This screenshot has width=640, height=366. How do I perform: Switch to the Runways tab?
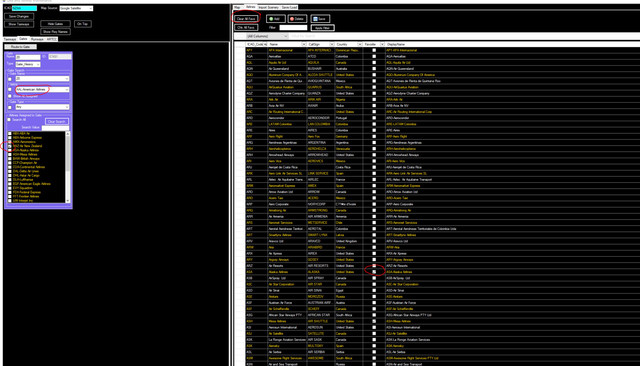(37, 39)
